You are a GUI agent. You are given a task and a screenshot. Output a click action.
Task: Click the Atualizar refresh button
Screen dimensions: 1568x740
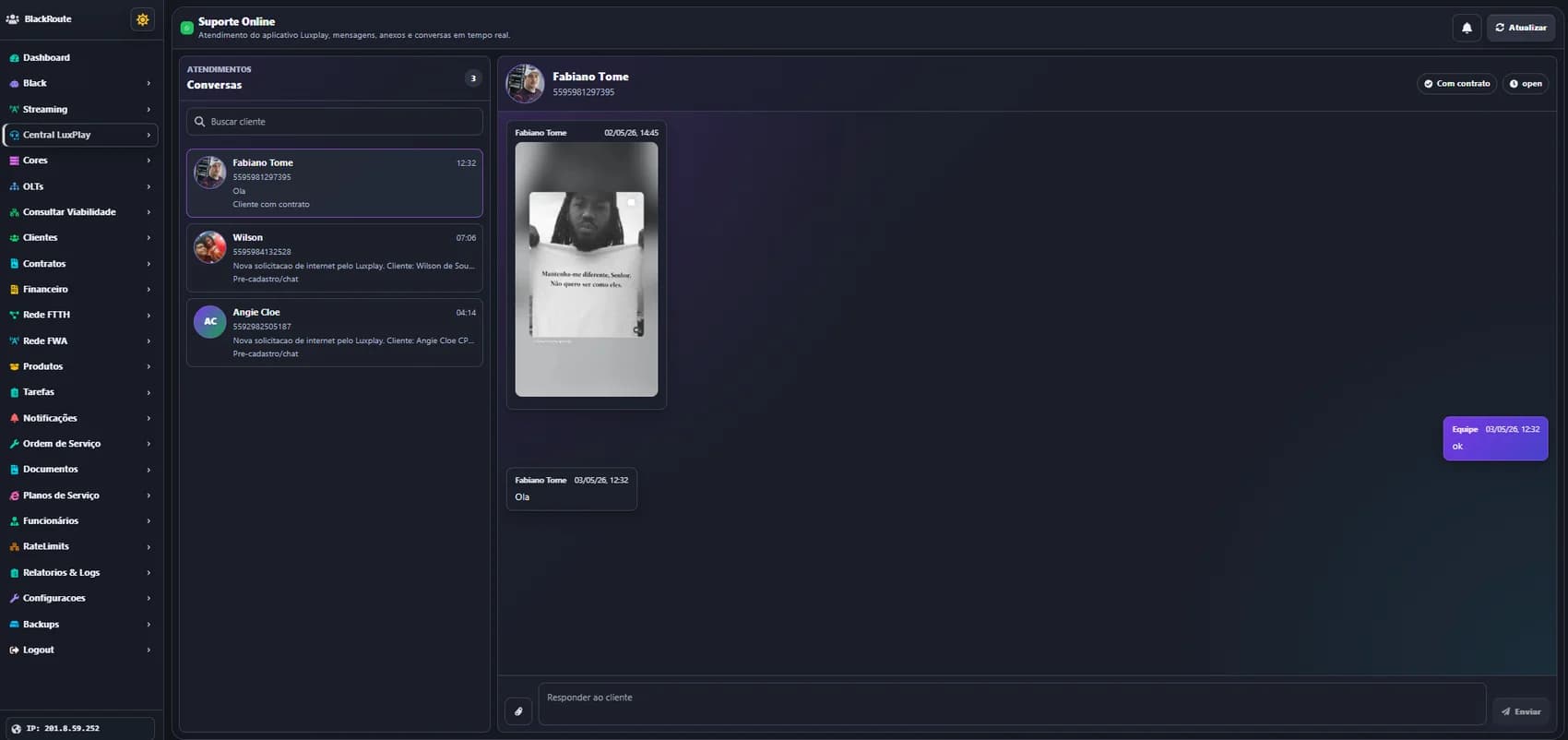point(1521,28)
